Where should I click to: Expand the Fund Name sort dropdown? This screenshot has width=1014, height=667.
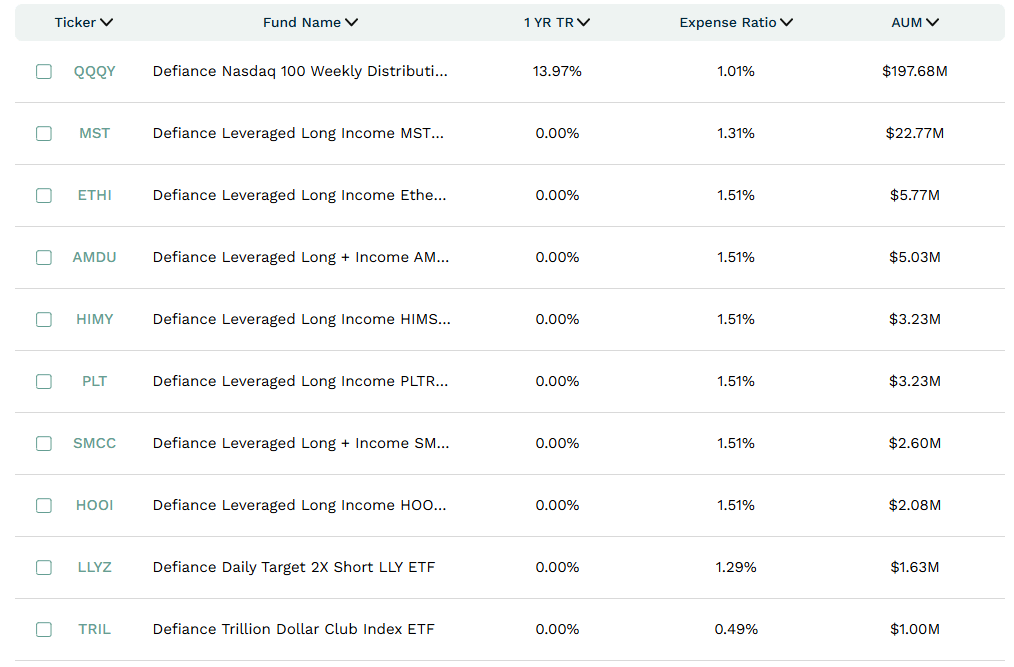(x=351, y=23)
